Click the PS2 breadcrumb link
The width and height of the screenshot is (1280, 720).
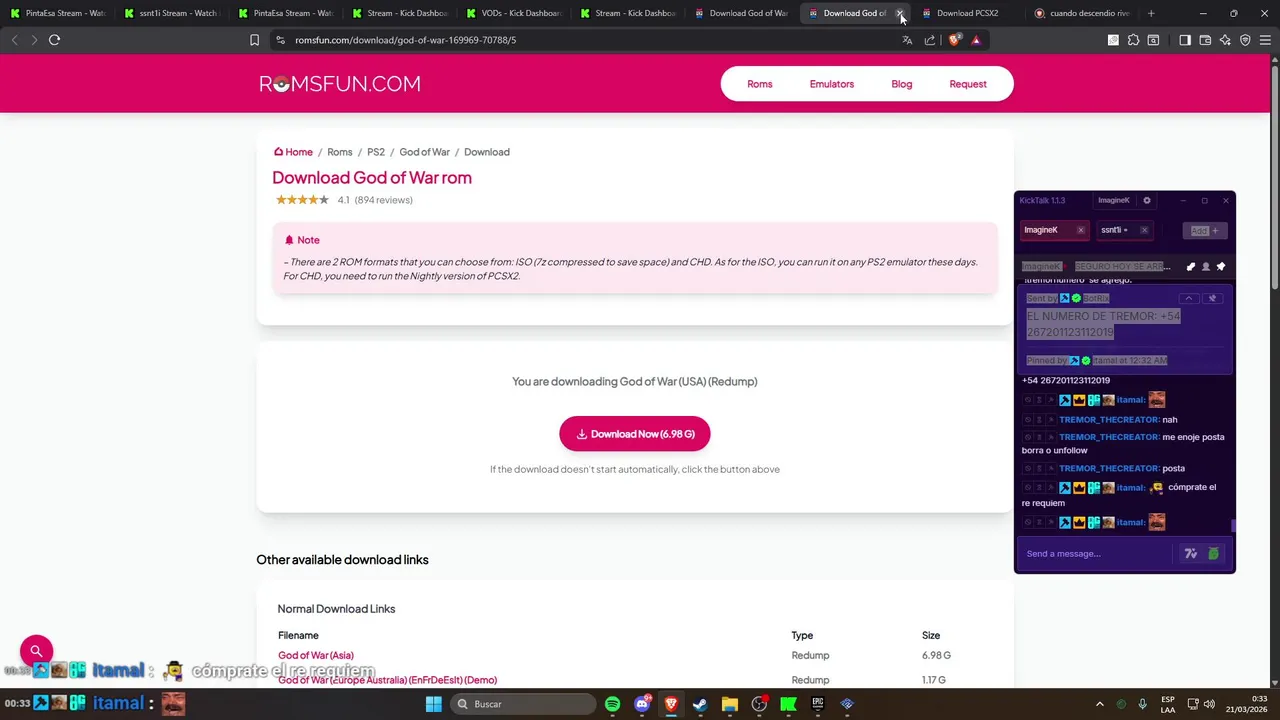(376, 152)
